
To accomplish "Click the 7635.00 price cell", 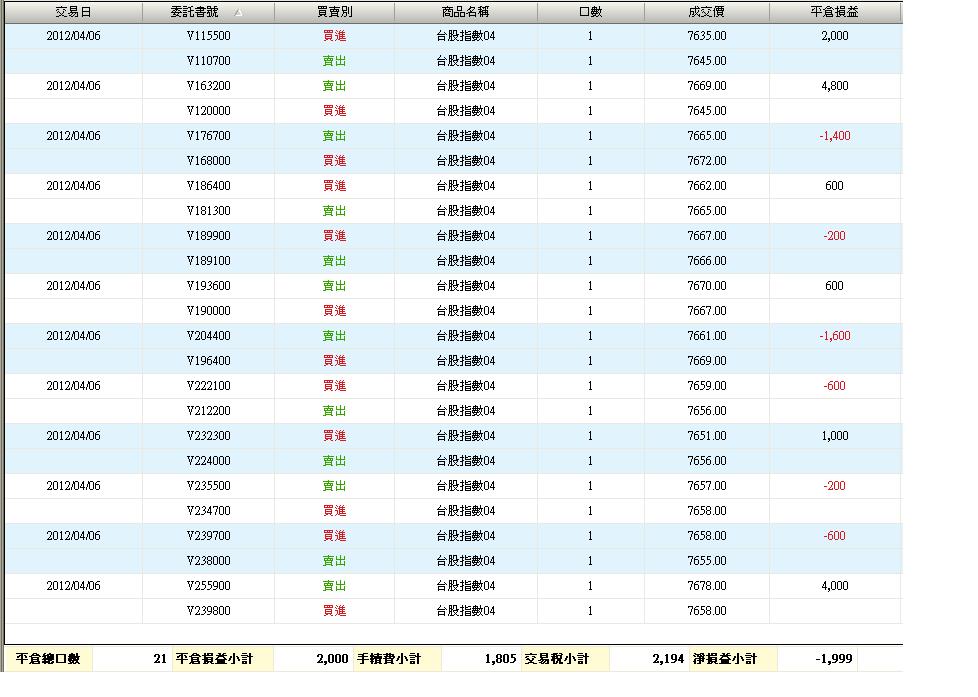I will [x=707, y=36].
